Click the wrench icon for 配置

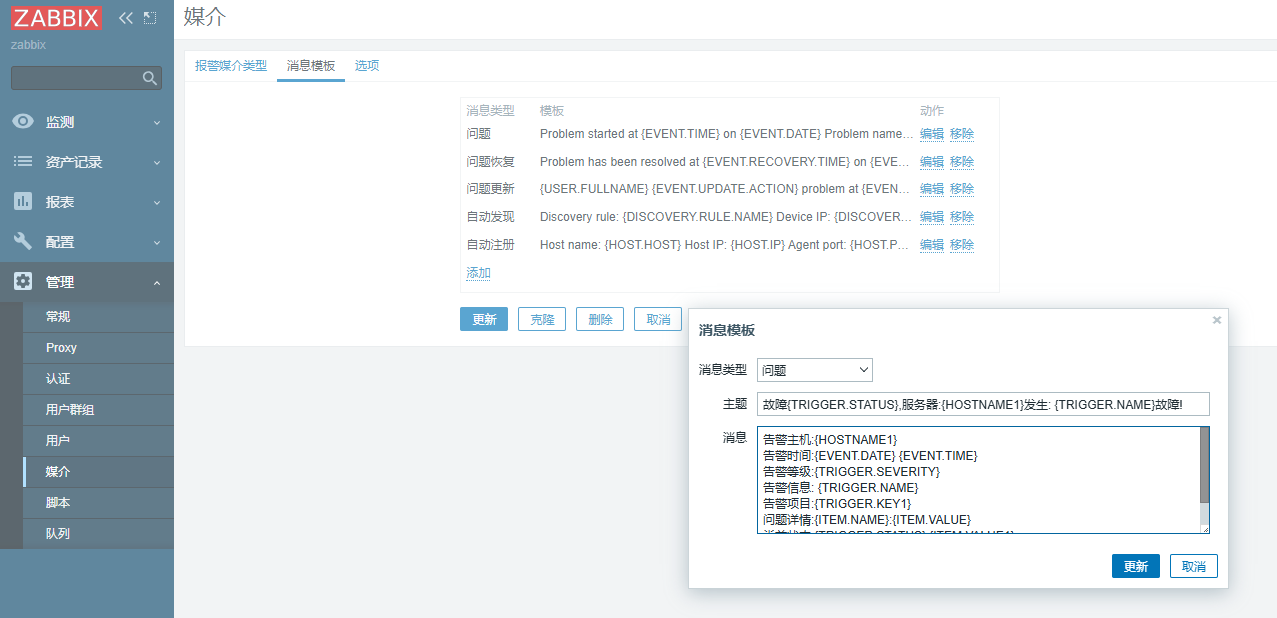(x=23, y=242)
